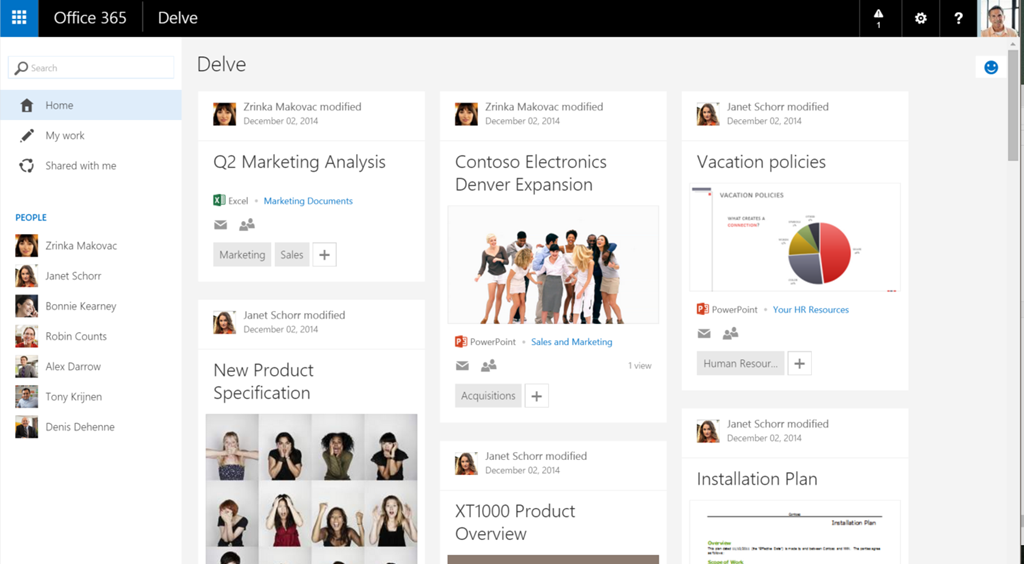Viewport: 1024px width, 564px height.
Task: Open the Q2 Marketing Analysis title
Action: tap(299, 162)
